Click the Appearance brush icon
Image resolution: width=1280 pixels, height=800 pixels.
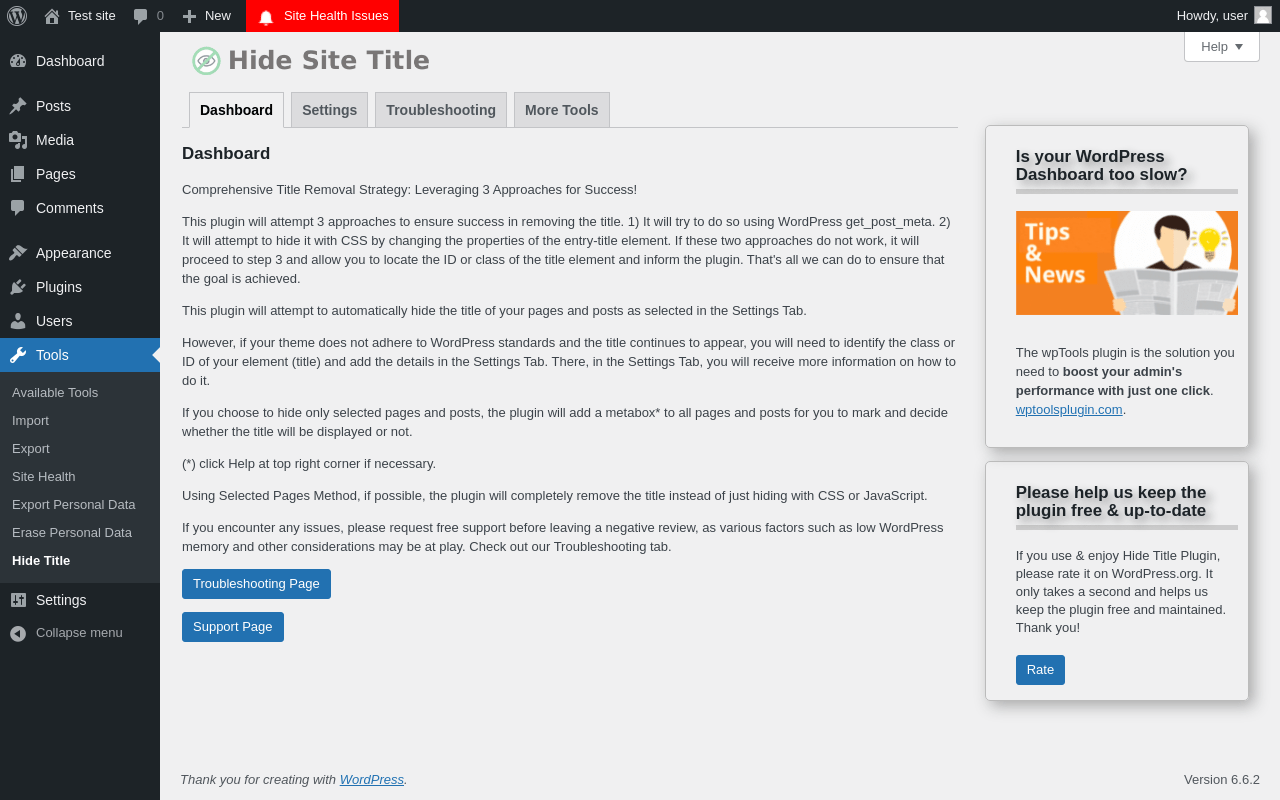pos(18,253)
